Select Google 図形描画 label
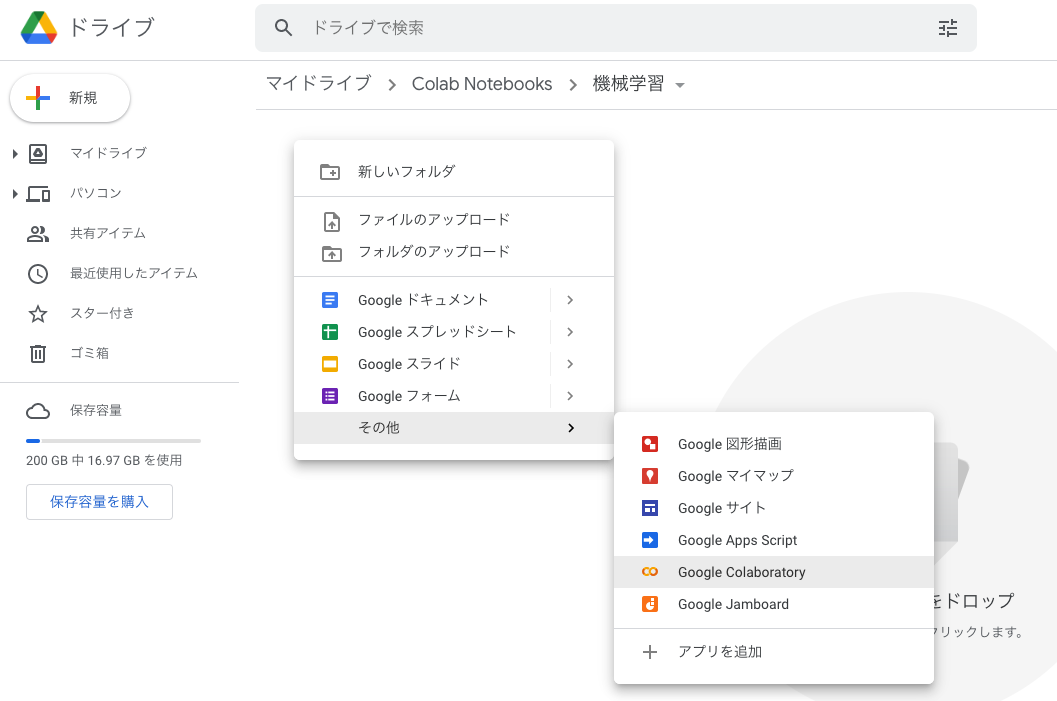This screenshot has width=1057, height=701. click(730, 444)
